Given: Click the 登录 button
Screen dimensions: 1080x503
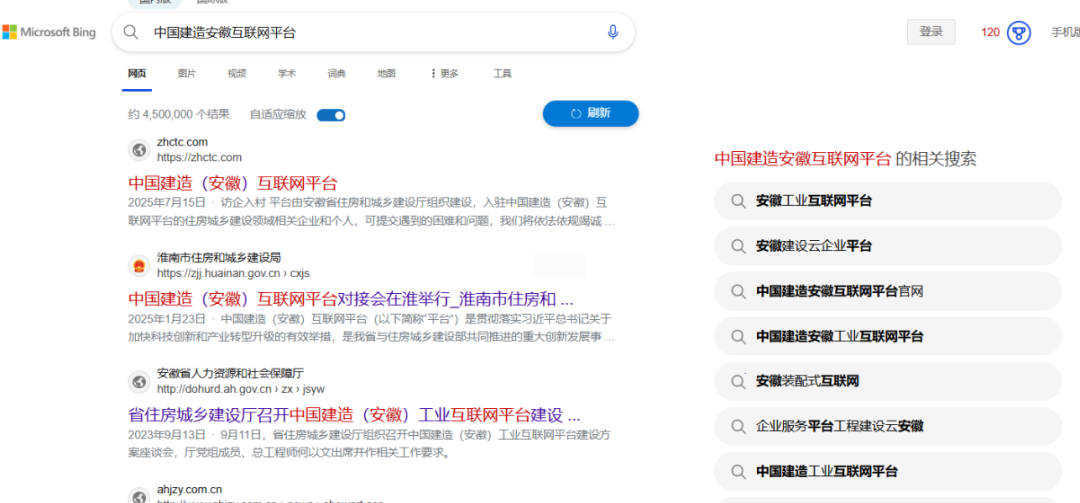Looking at the screenshot, I should 931,32.
